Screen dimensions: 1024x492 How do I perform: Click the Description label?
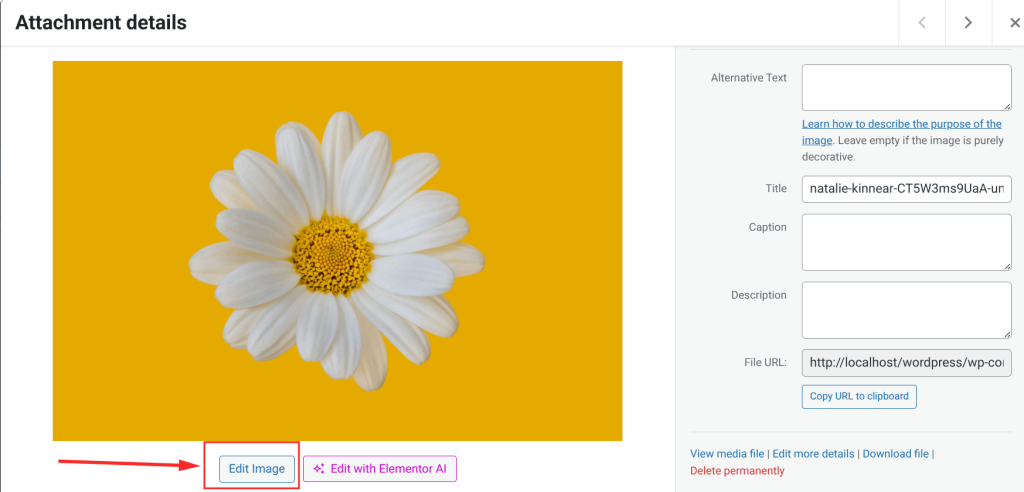[759, 295]
